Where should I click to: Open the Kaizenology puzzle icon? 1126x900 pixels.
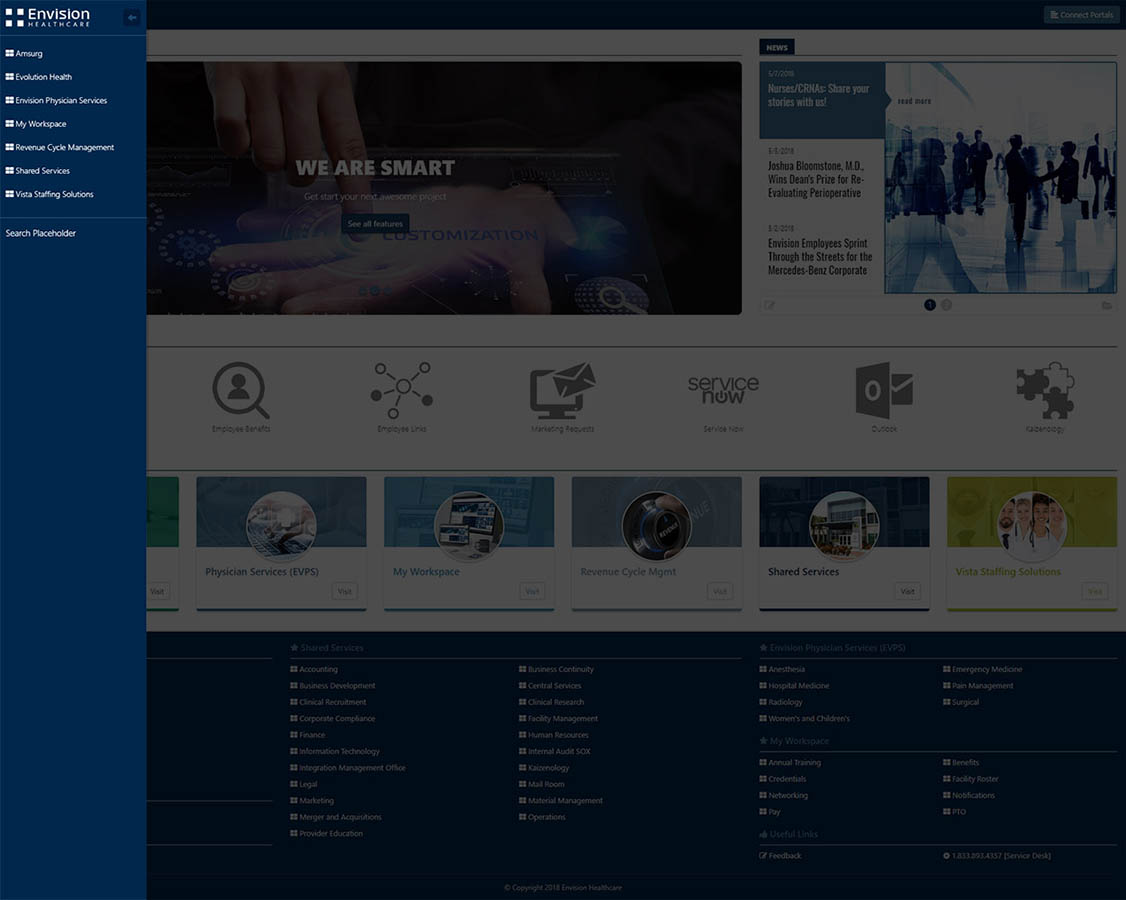[x=1045, y=390]
